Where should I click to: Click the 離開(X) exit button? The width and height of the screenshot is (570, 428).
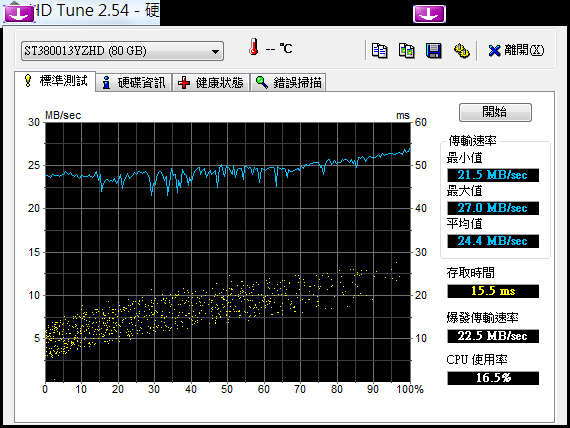tap(516, 51)
